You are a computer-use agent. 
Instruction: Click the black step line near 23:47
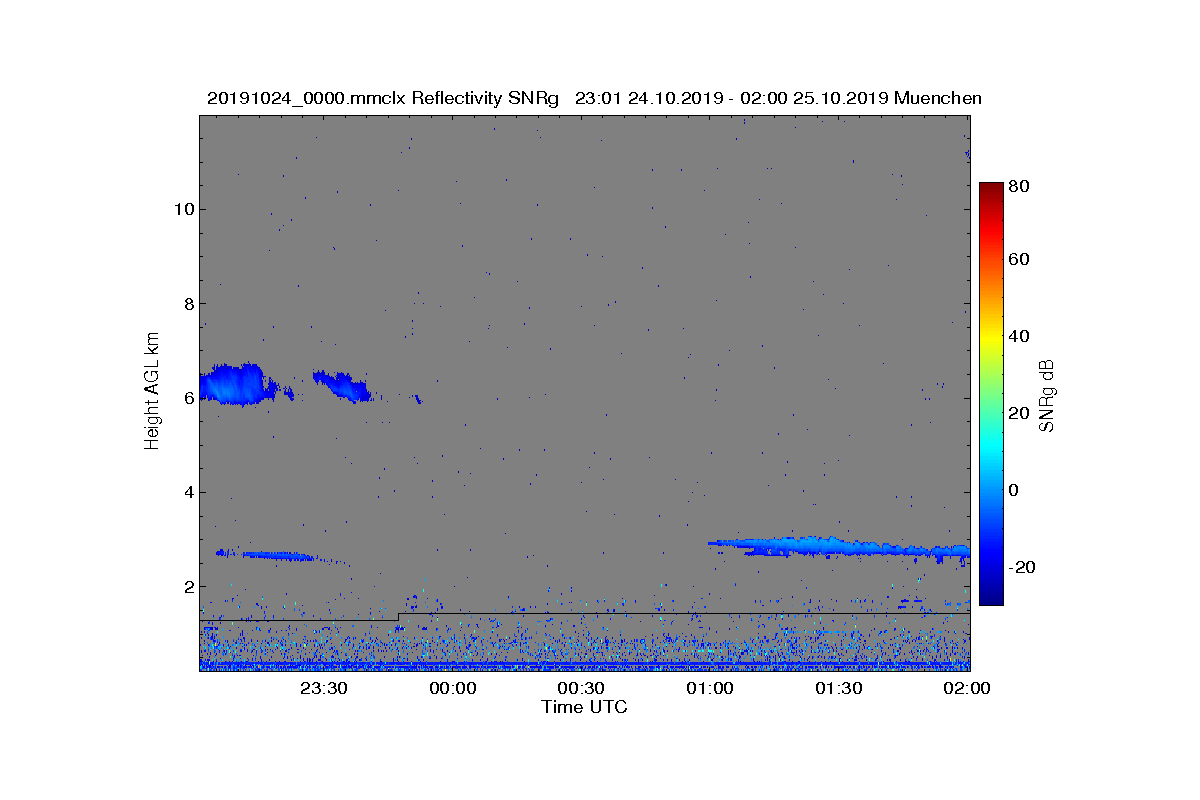coord(398,617)
